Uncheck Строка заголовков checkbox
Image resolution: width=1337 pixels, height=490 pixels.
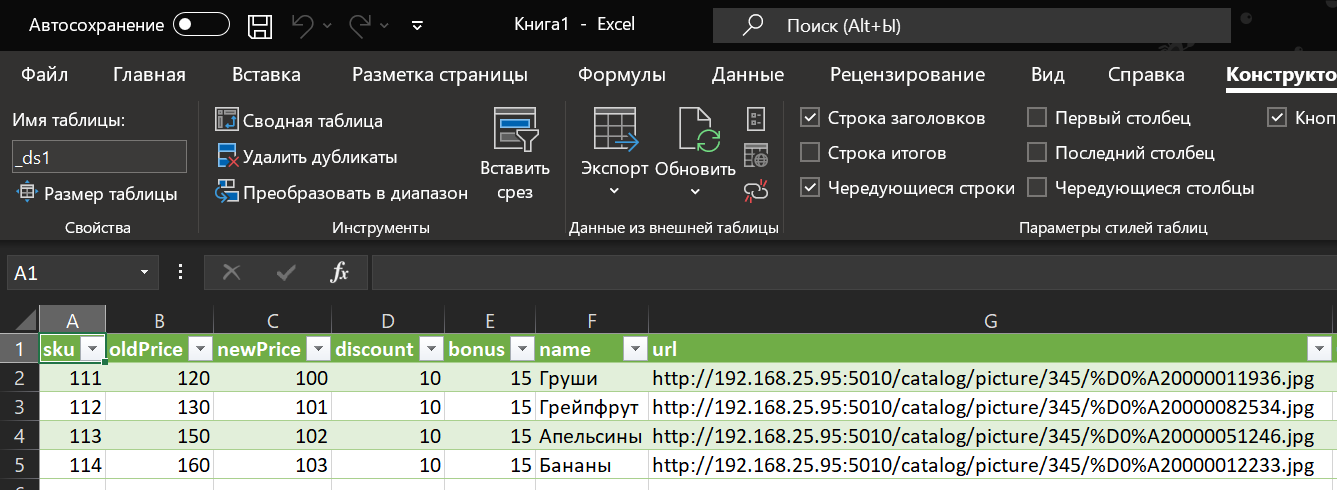click(x=810, y=118)
